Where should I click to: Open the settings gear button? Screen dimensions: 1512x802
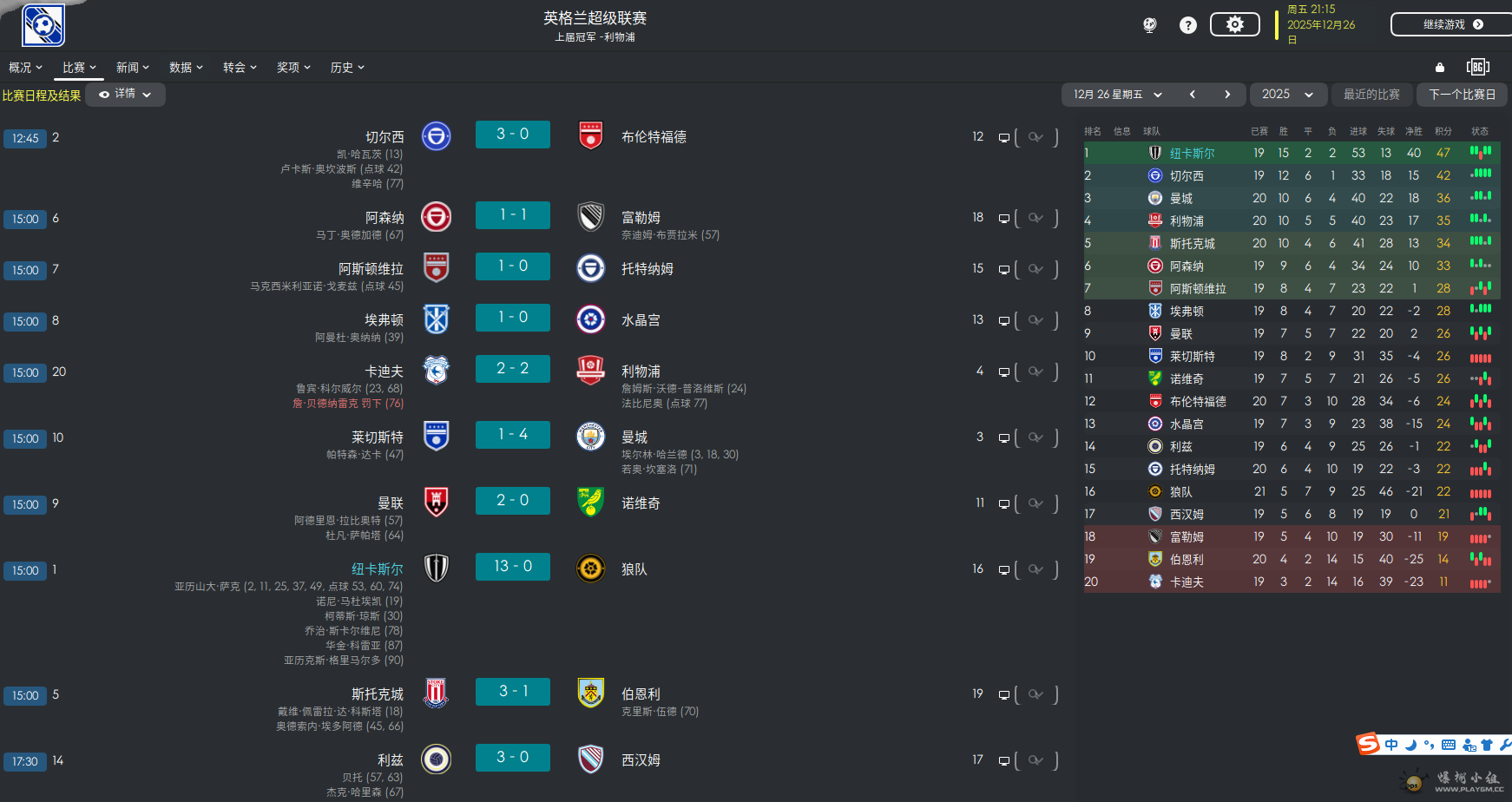(x=1234, y=24)
